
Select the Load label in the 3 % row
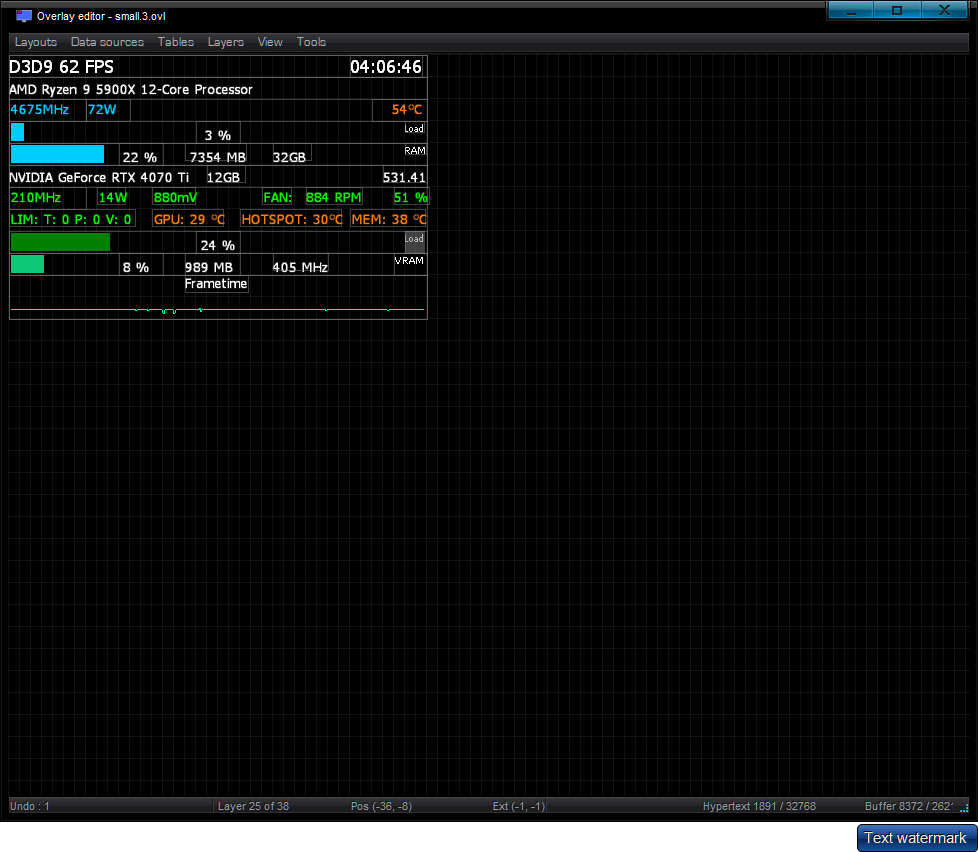point(414,128)
